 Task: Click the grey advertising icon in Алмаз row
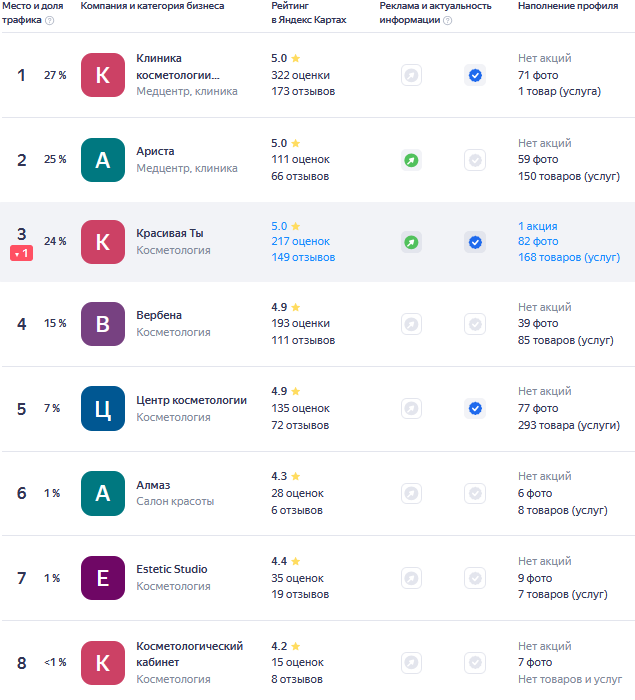tap(411, 493)
